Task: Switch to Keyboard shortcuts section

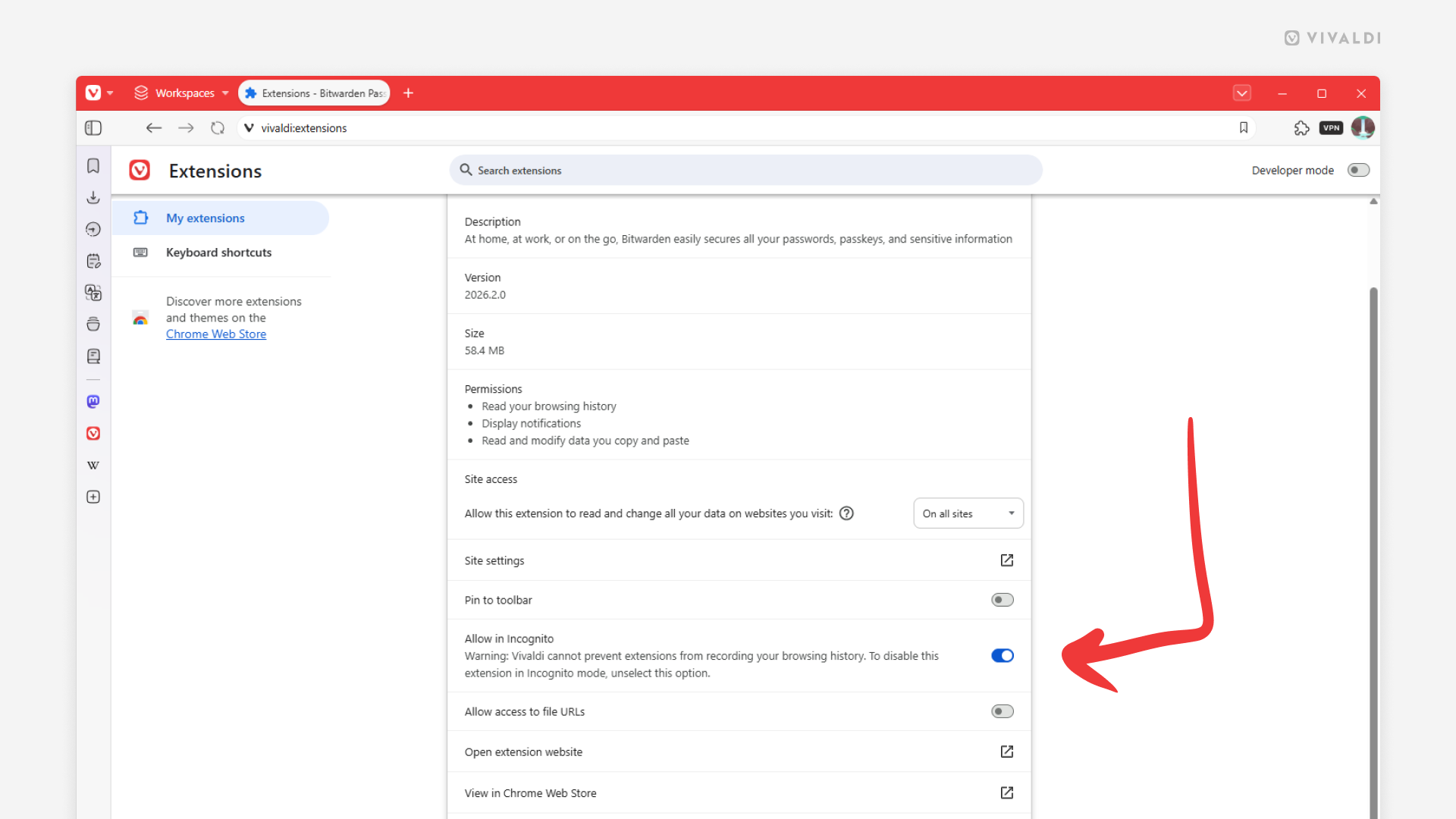Action: click(218, 253)
